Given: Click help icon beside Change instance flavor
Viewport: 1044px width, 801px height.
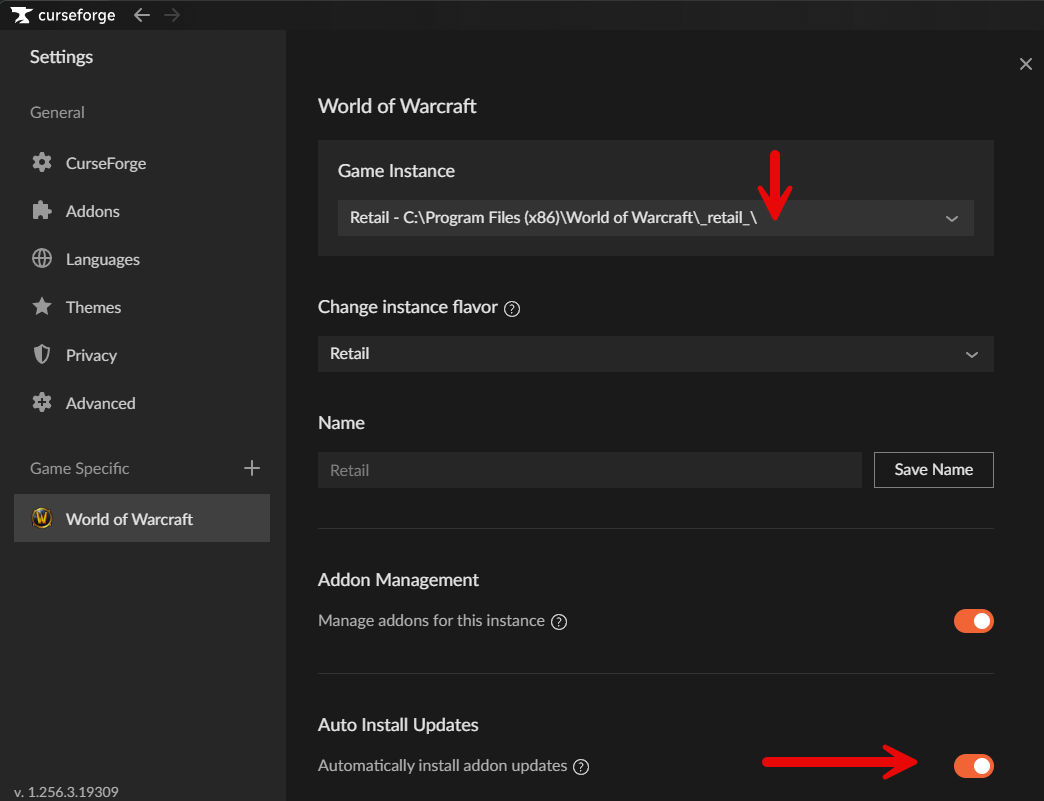Looking at the screenshot, I should point(512,309).
